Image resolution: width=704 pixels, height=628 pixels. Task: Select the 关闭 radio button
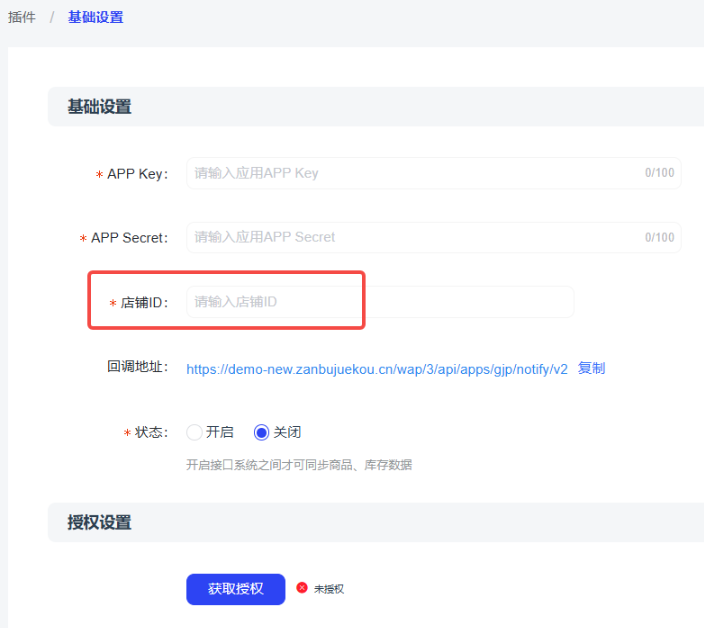[x=262, y=432]
